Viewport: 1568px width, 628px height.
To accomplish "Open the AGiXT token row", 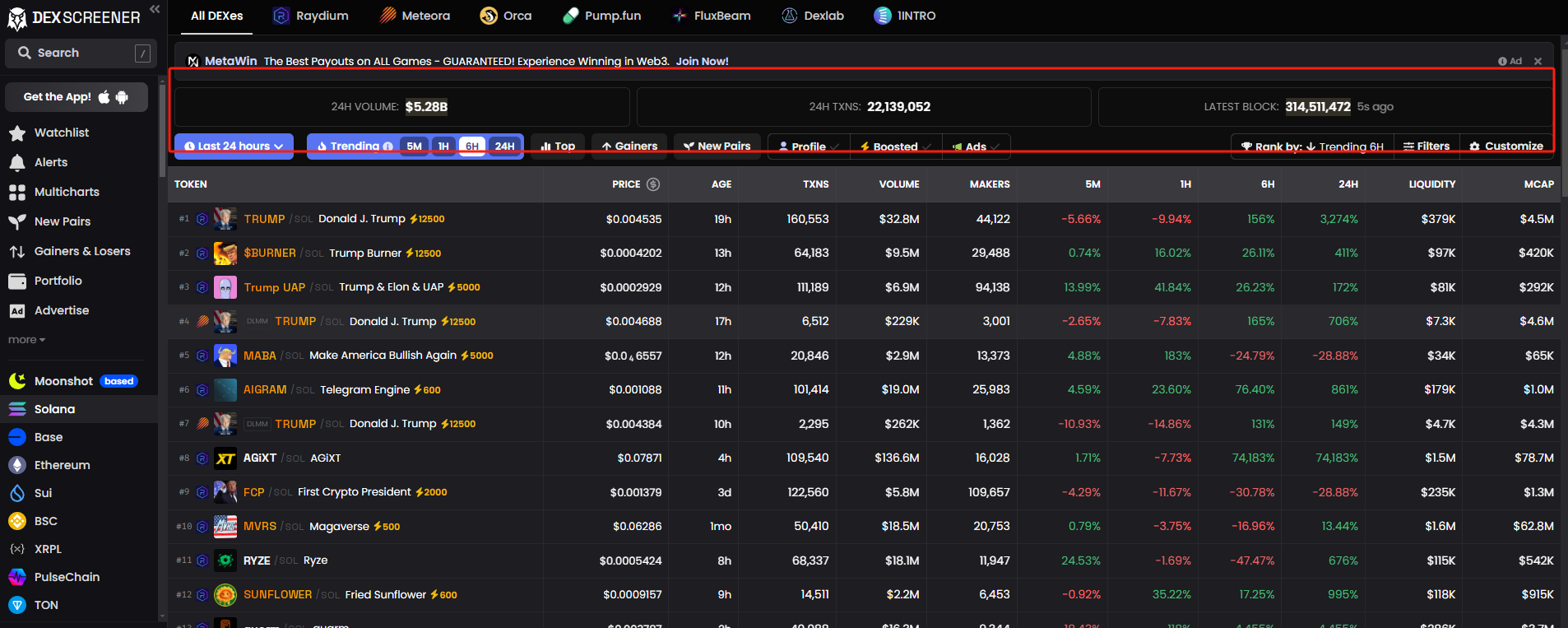I will 864,458.
